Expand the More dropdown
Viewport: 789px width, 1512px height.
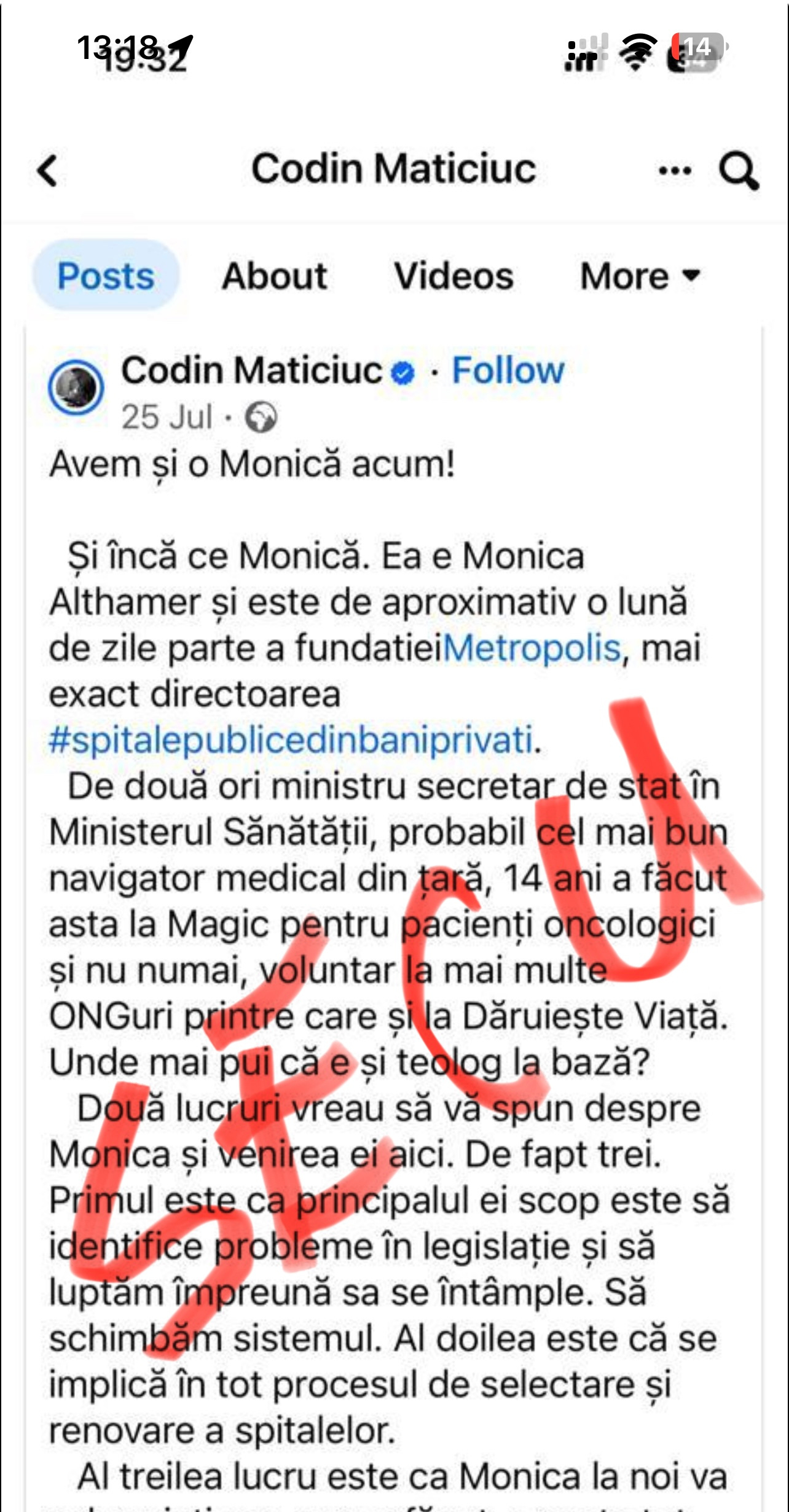[640, 276]
